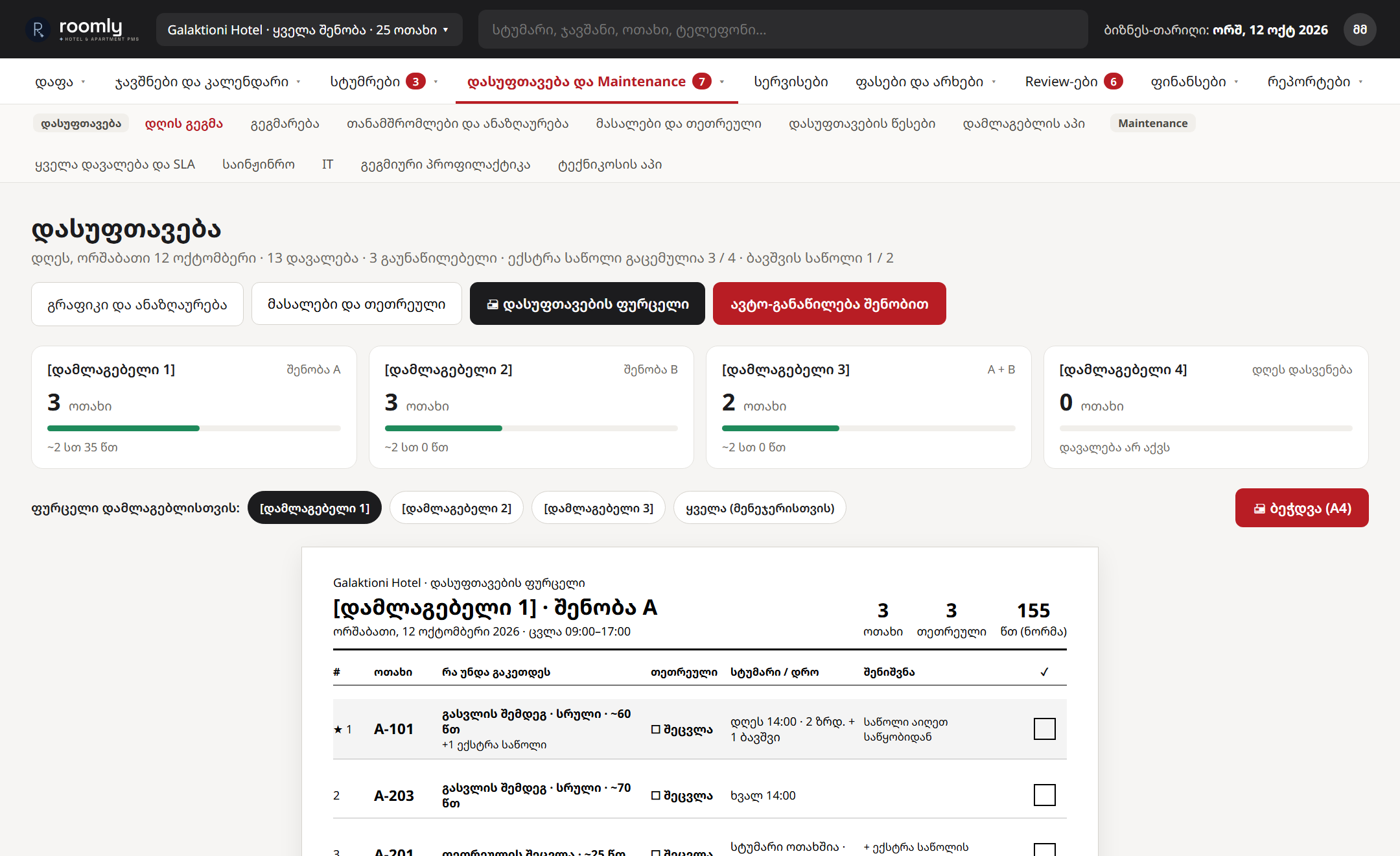Image resolution: width=1400 pixels, height=856 pixels.
Task: Click [დამლაგებელი 1] progress bar
Action: pyautogui.click(x=194, y=429)
